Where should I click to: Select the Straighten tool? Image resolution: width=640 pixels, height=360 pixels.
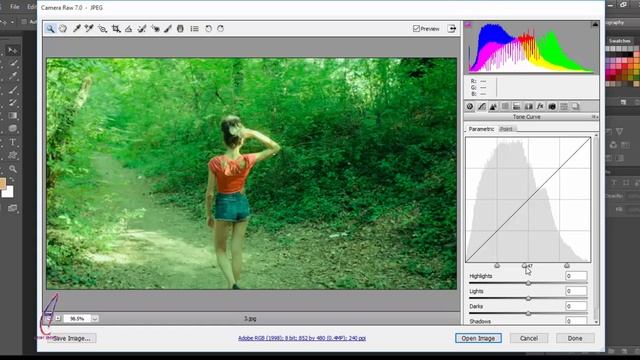click(x=129, y=29)
